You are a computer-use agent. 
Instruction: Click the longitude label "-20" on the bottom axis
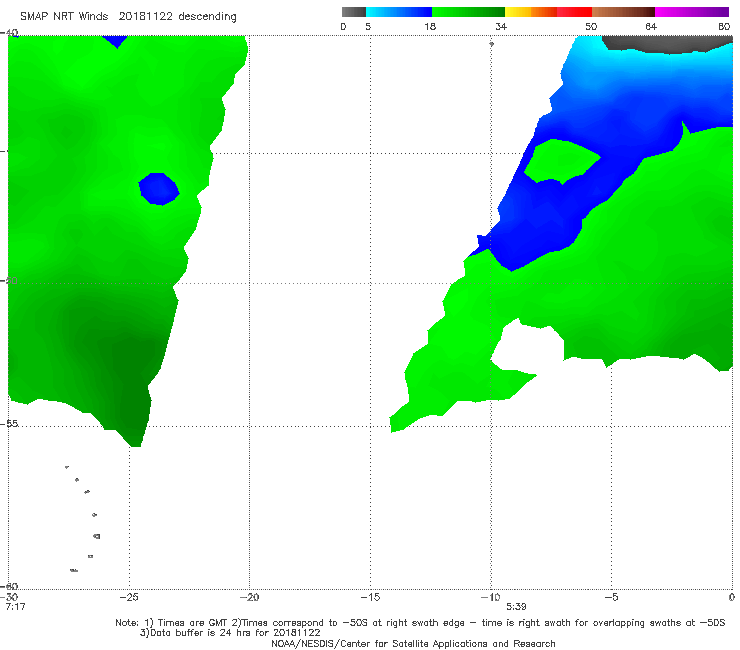[249, 597]
